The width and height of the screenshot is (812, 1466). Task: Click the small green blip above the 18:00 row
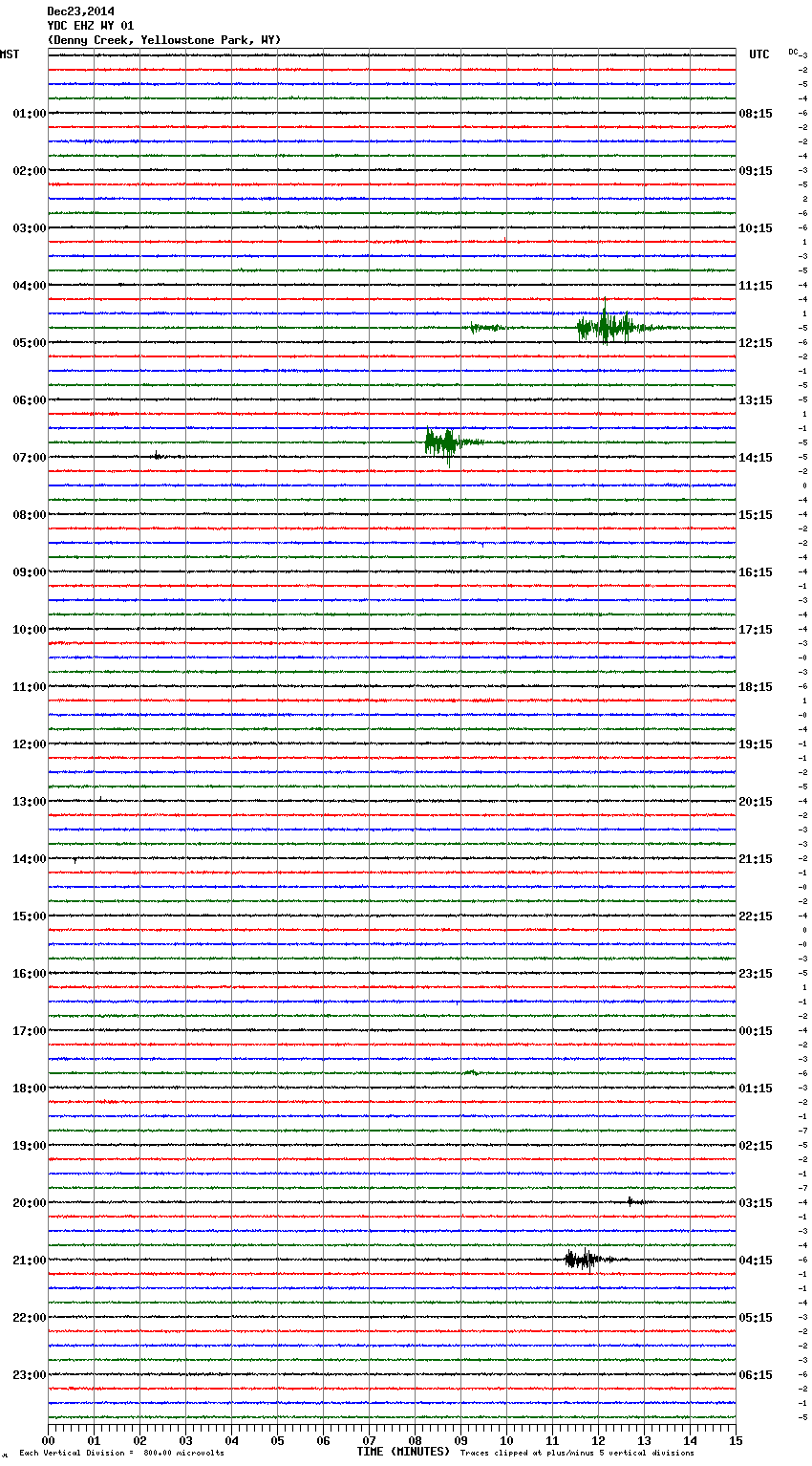coord(471,1072)
